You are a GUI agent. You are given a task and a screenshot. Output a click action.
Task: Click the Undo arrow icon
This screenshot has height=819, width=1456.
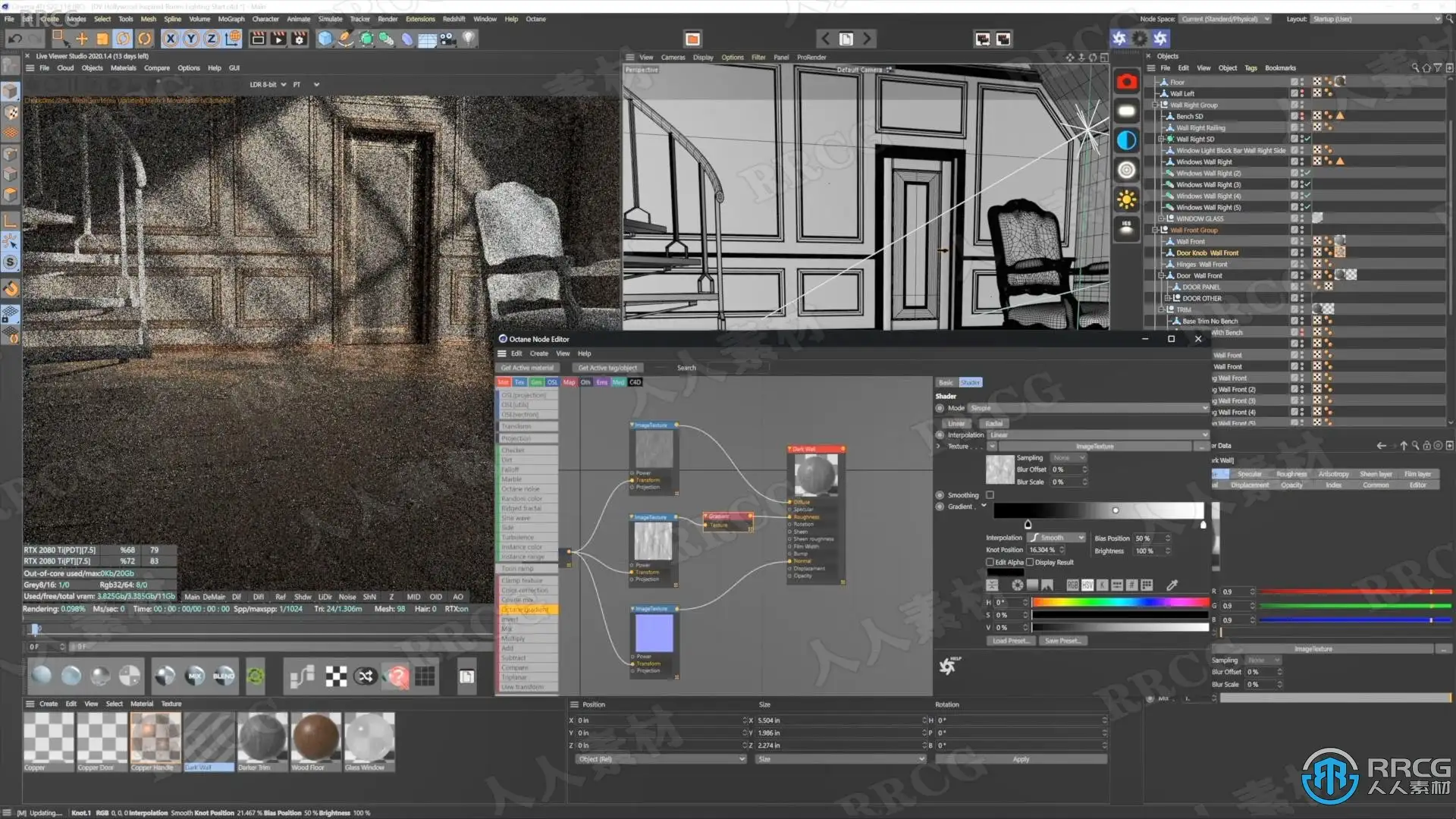pos(14,39)
